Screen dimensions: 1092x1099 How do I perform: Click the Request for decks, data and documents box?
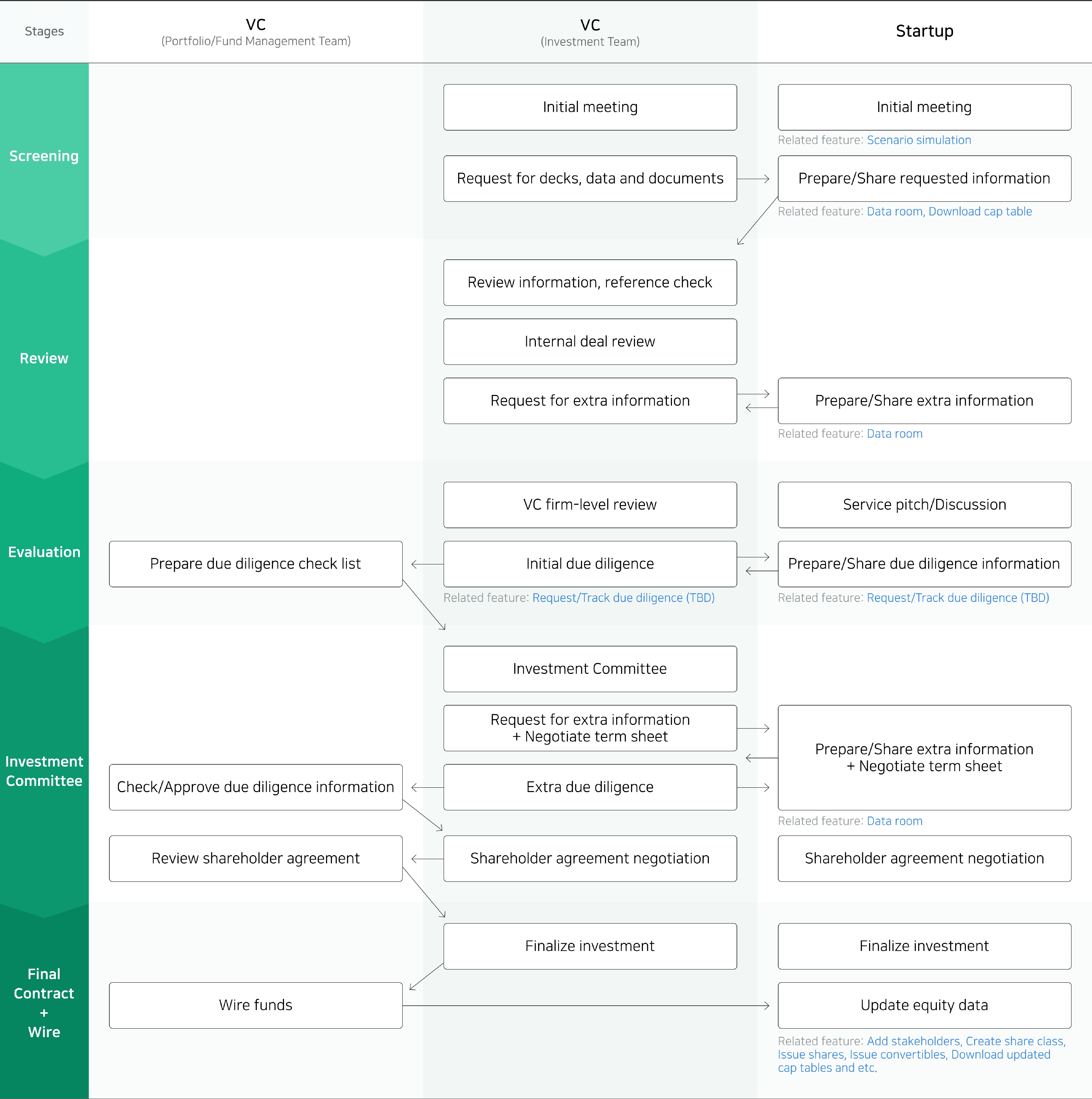590,179
